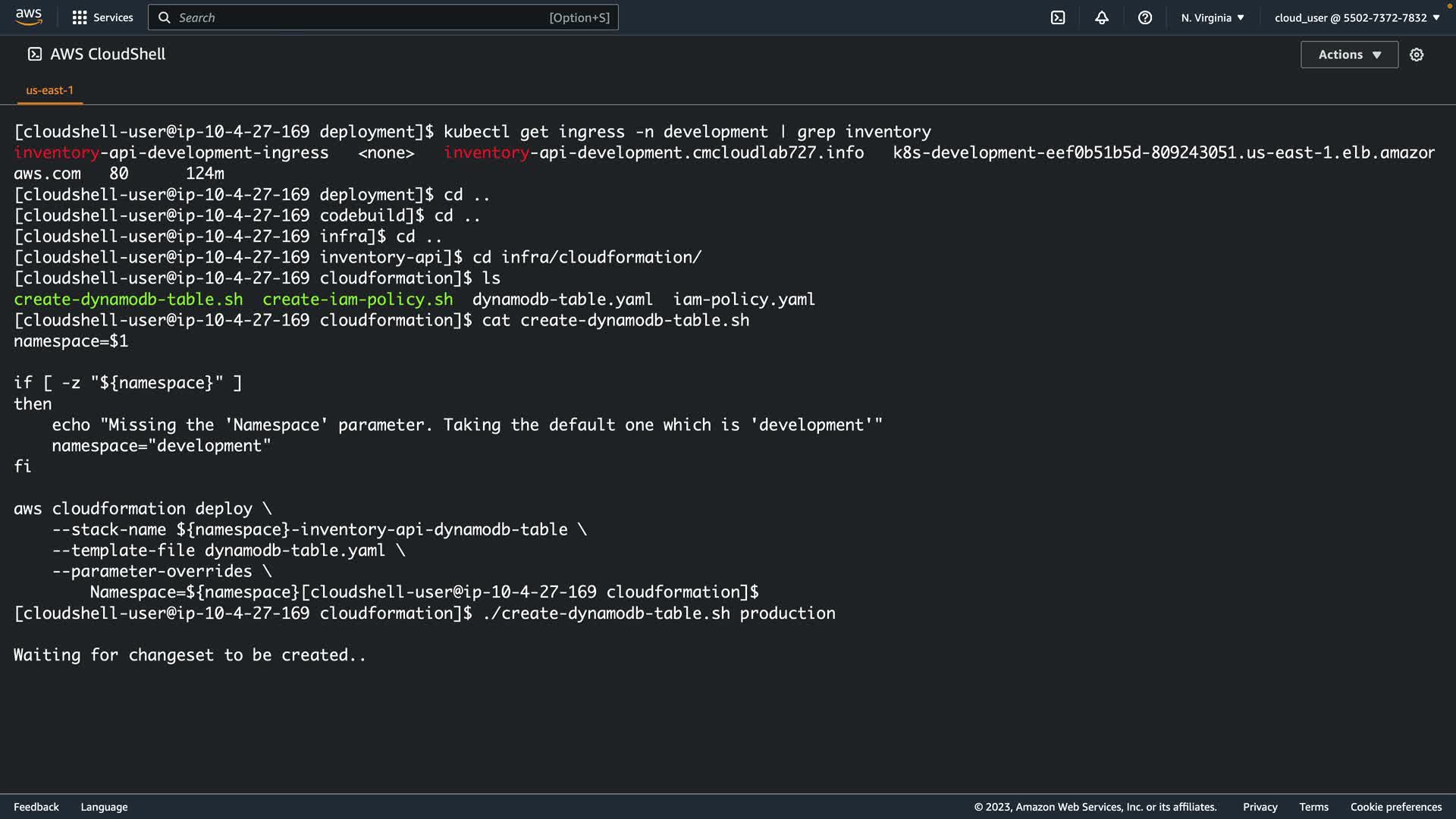Open the Language footer option
The width and height of the screenshot is (1456, 819).
point(104,807)
